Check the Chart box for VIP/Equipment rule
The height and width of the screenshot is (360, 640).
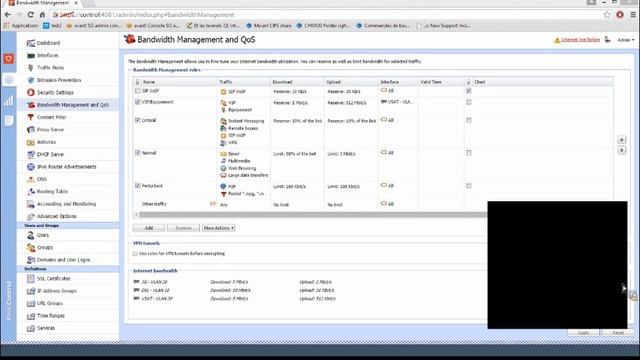coord(469,102)
